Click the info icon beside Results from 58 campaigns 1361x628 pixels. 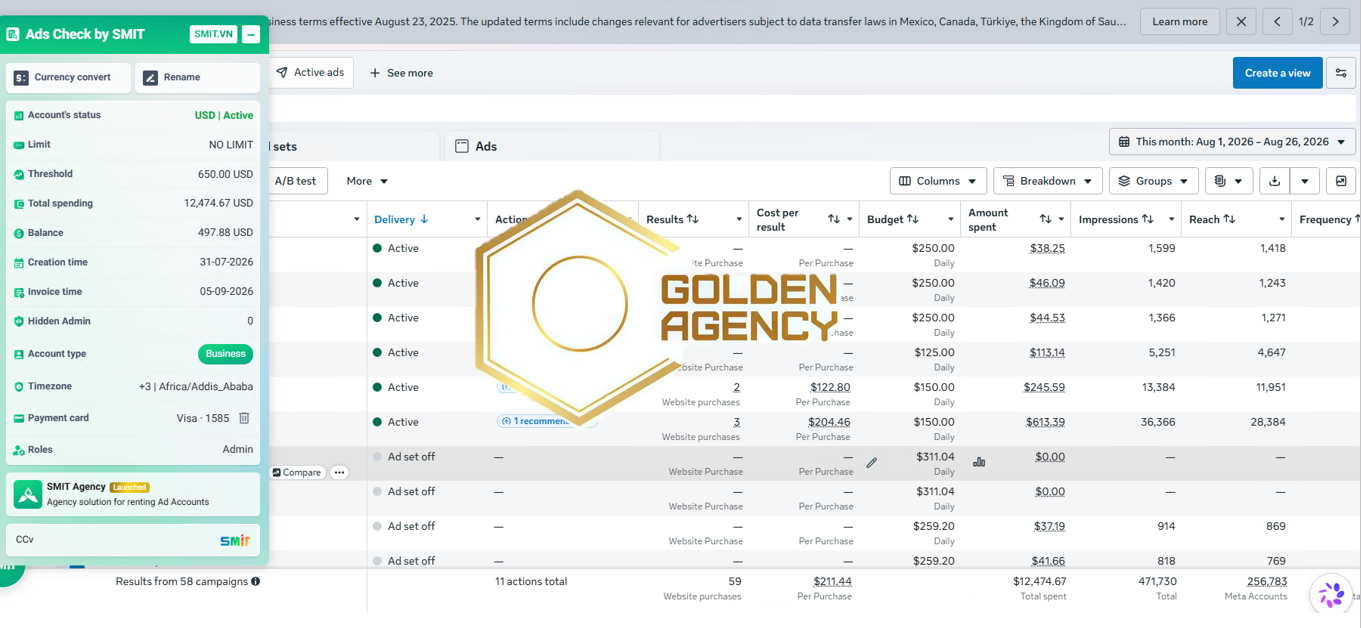tap(256, 581)
